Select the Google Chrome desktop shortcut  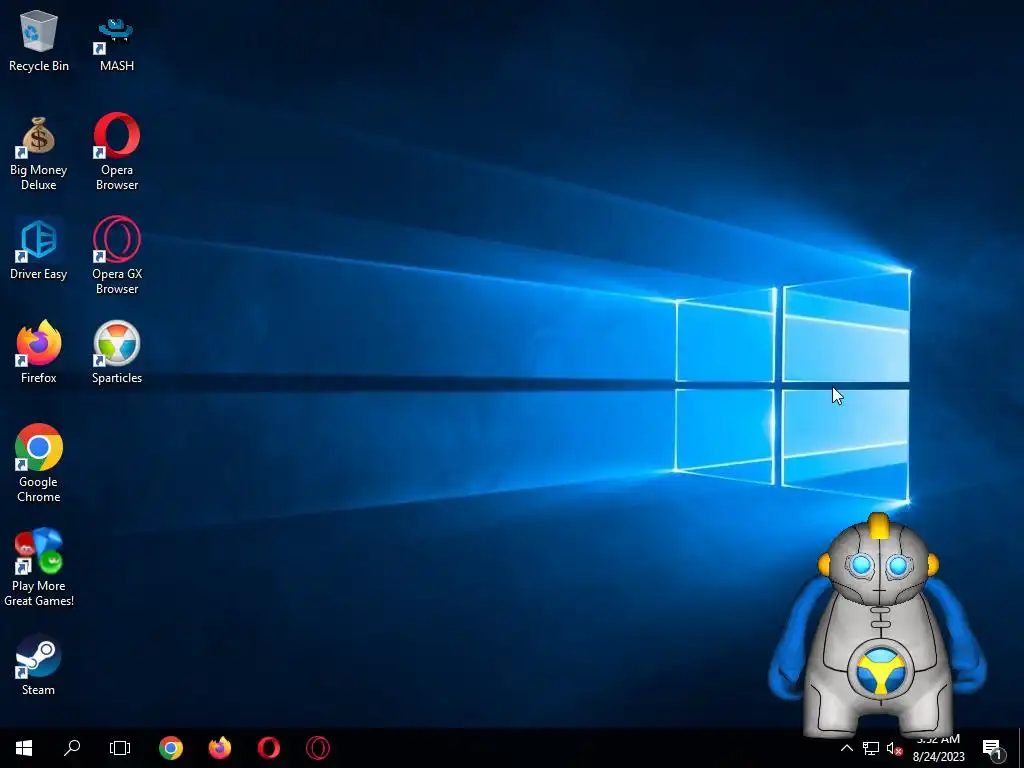click(x=39, y=464)
